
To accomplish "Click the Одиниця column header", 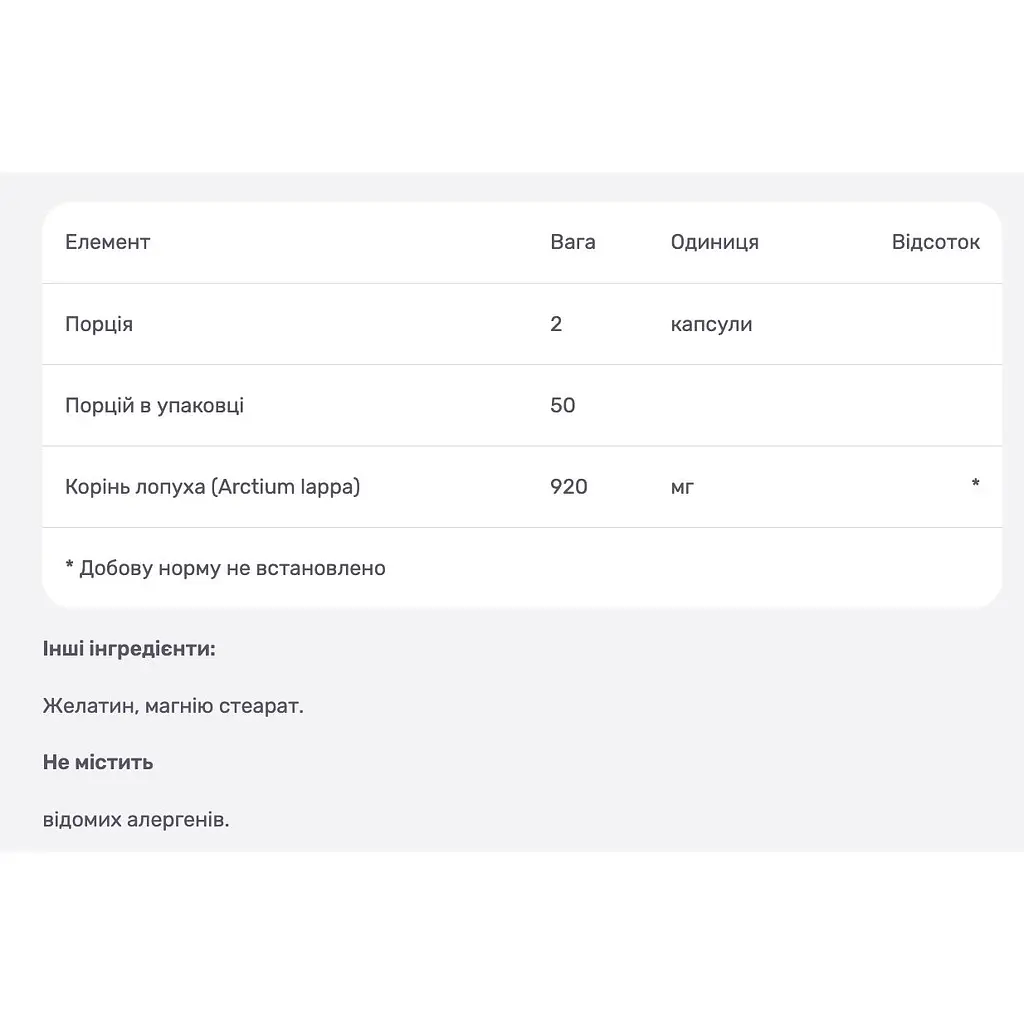I will [x=714, y=242].
